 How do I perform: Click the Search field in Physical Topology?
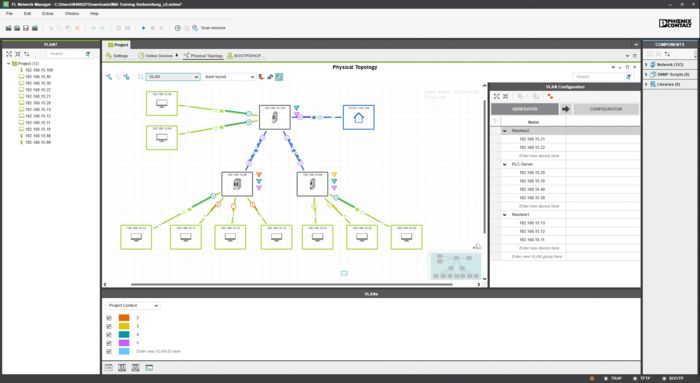pyautogui.click(x=599, y=77)
